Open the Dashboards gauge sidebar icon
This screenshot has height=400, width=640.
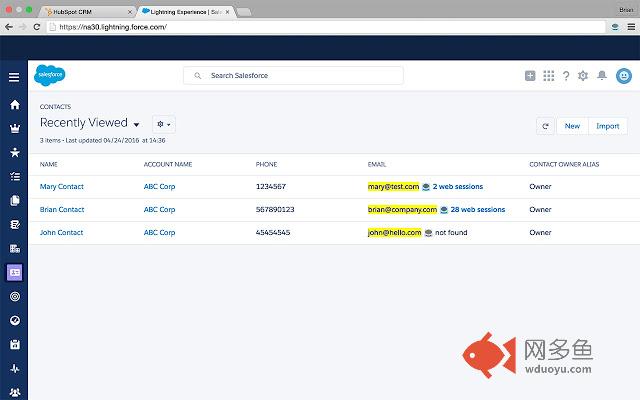point(15,320)
